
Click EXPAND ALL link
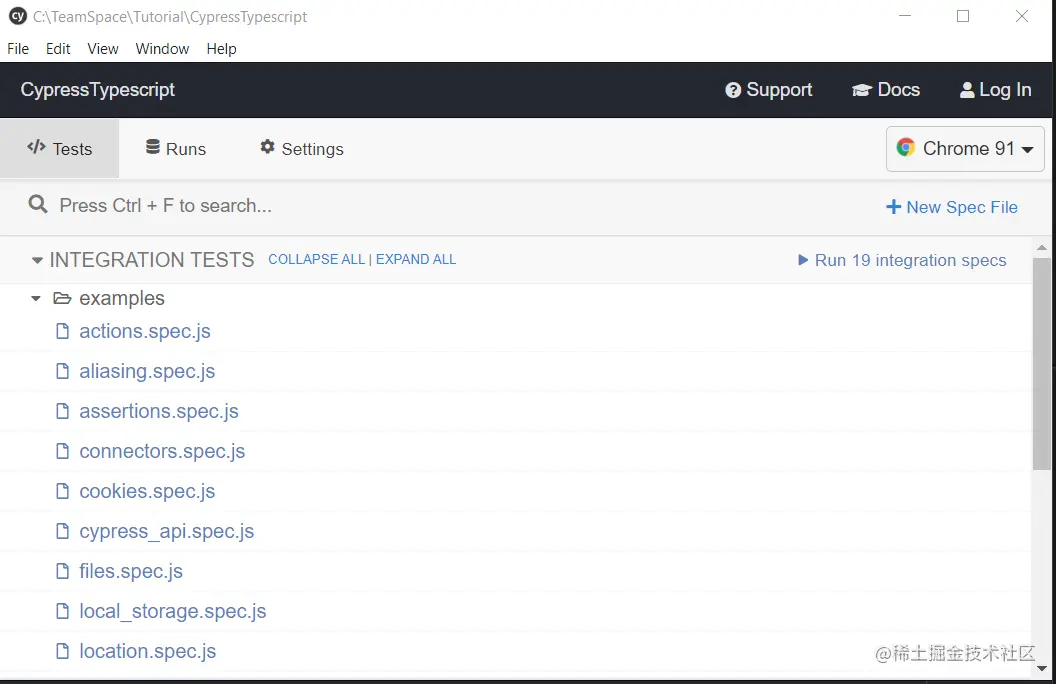[416, 260]
